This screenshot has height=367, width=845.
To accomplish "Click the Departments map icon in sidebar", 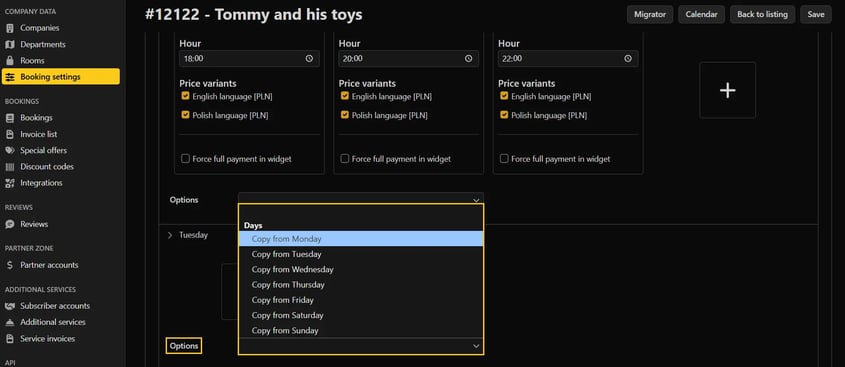I will [10, 44].
